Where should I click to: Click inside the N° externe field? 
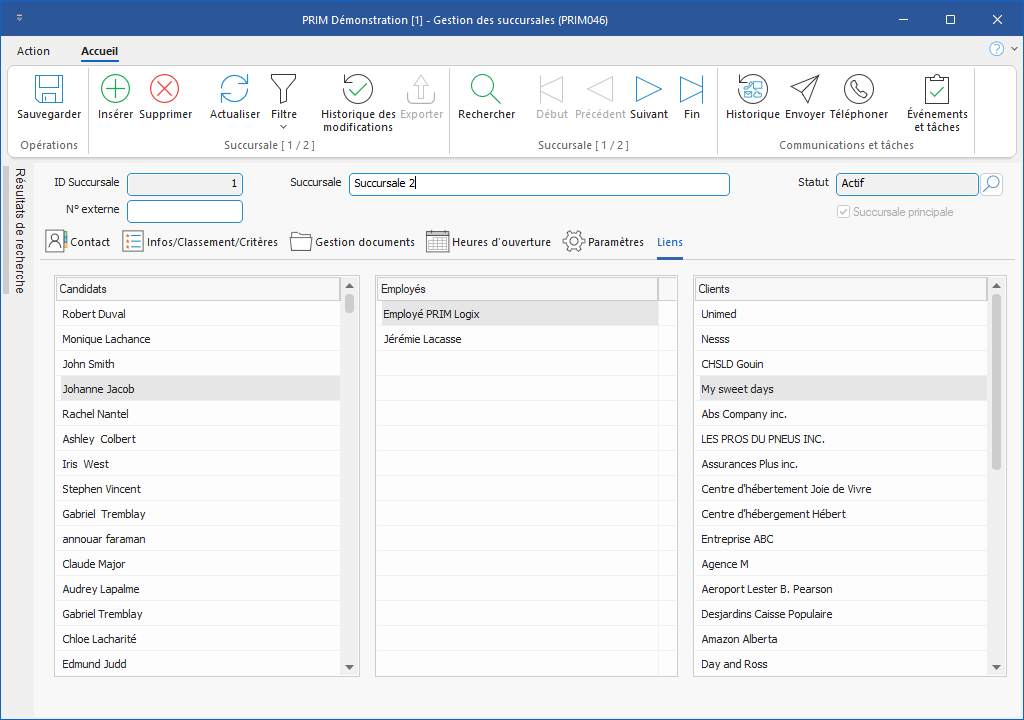185,211
